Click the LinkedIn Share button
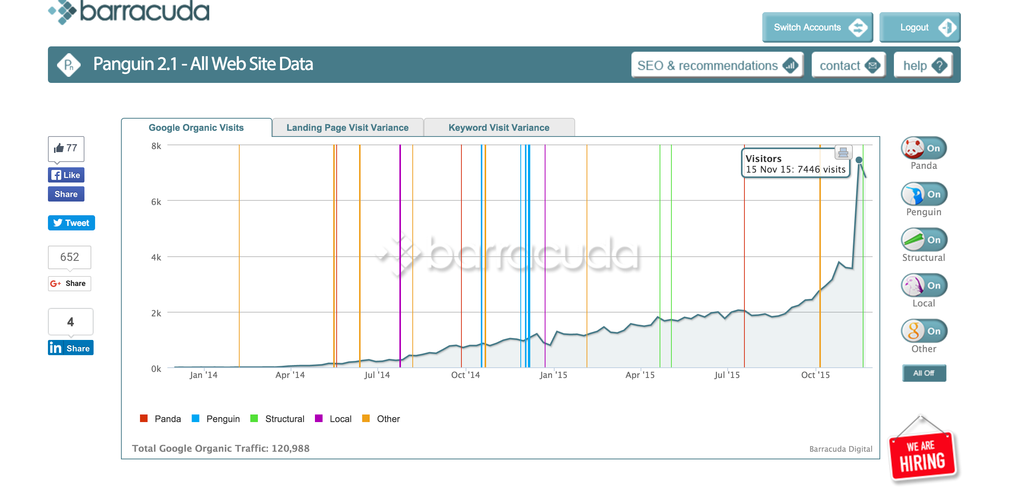The image size is (1024, 489). click(71, 348)
